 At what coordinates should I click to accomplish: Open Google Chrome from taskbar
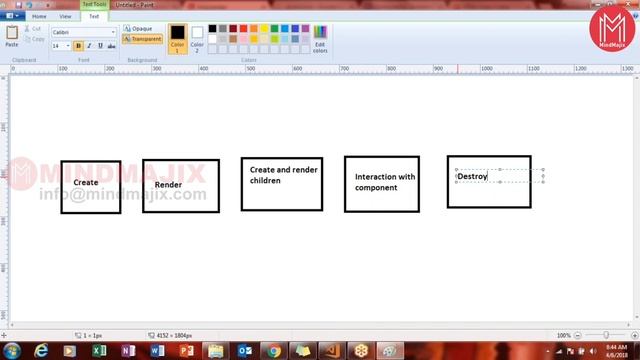[x=274, y=351]
